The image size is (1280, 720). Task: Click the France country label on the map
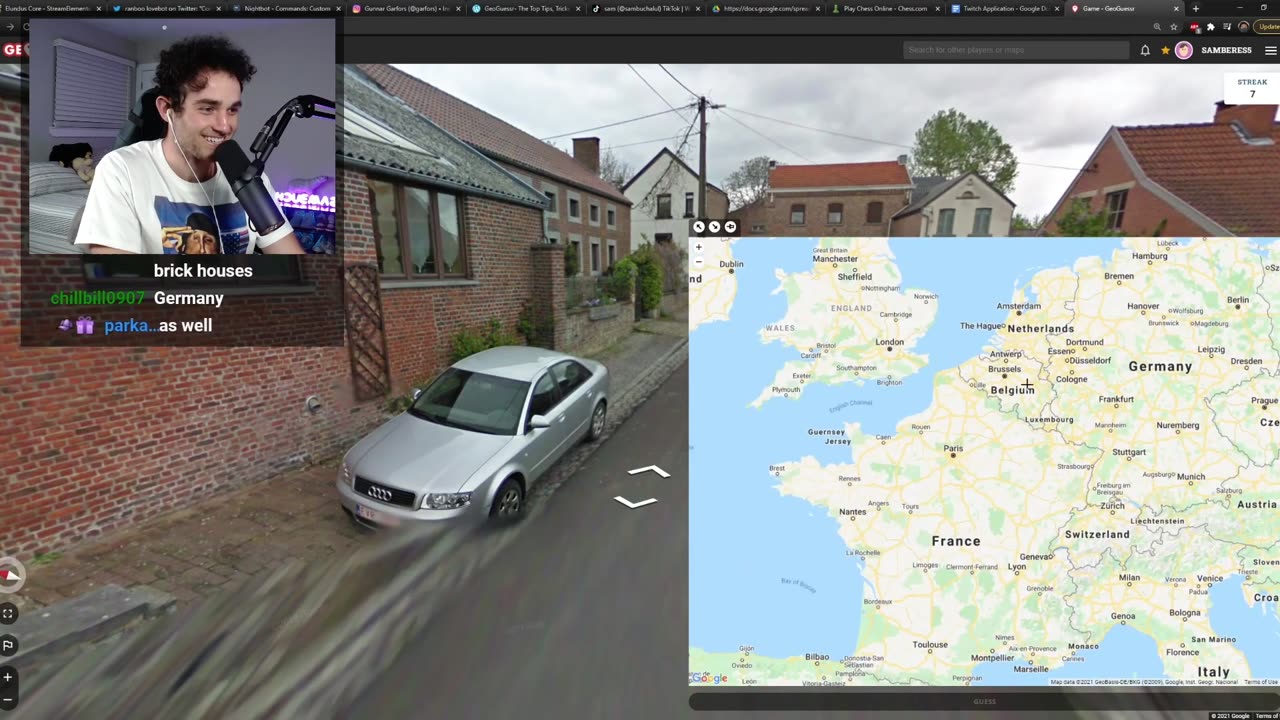point(956,541)
